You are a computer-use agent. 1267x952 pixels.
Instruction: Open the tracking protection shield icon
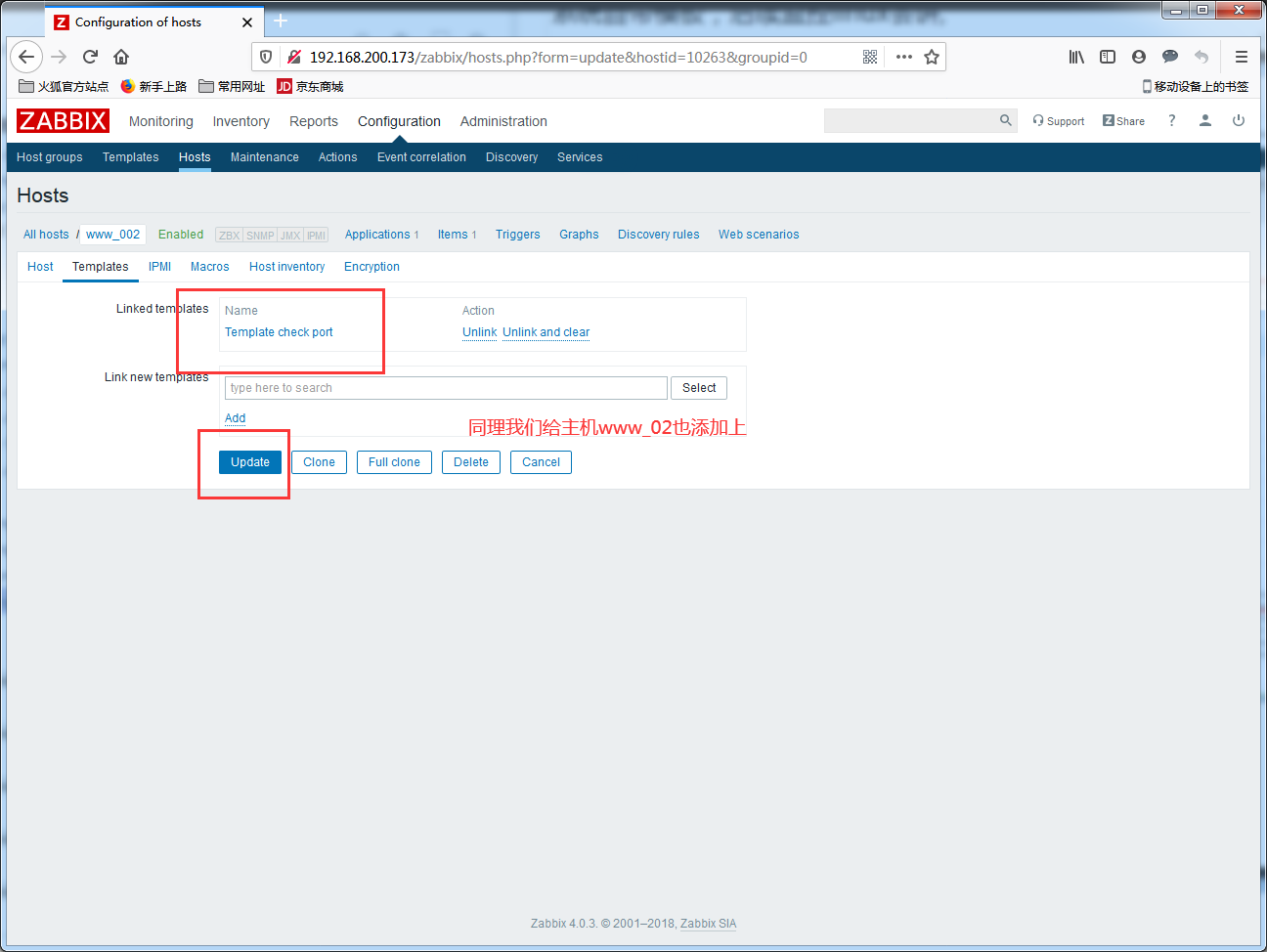(x=266, y=57)
